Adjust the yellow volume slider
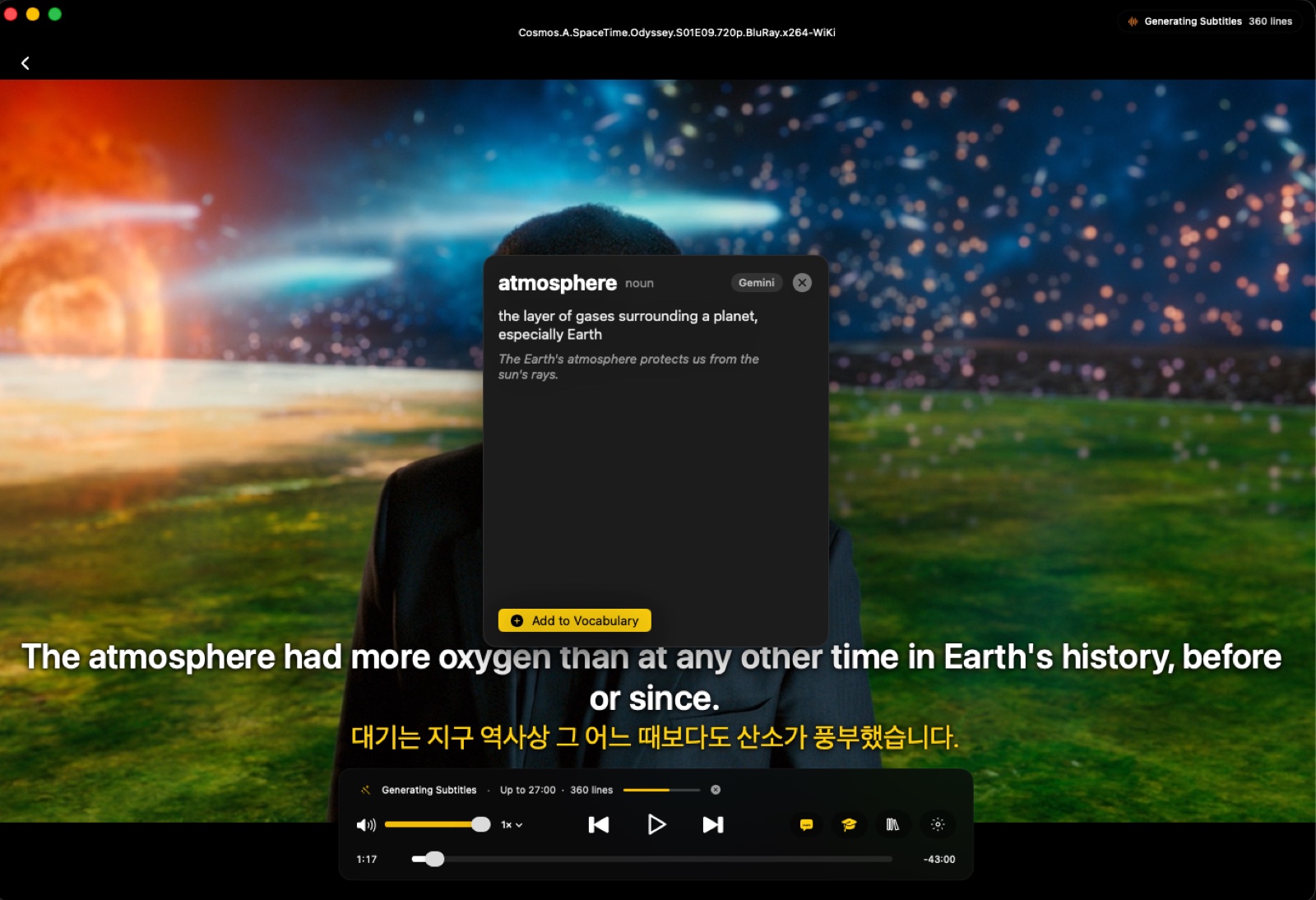Viewport: 1316px width, 900px height. click(437, 824)
